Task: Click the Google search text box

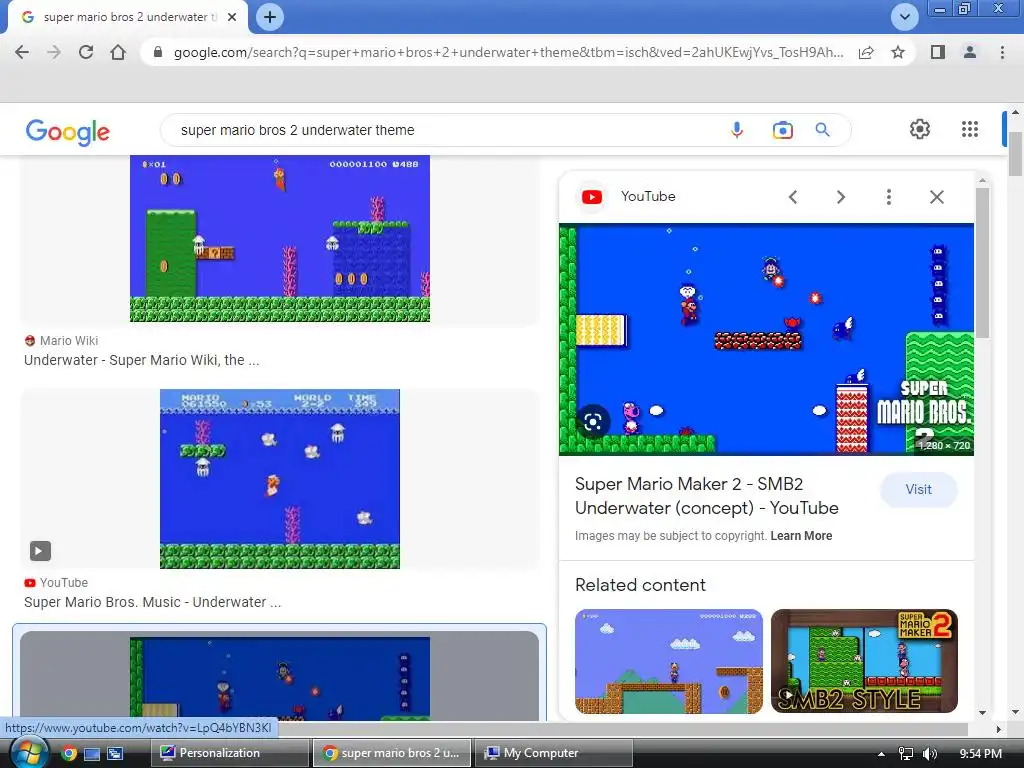Action: [444, 130]
